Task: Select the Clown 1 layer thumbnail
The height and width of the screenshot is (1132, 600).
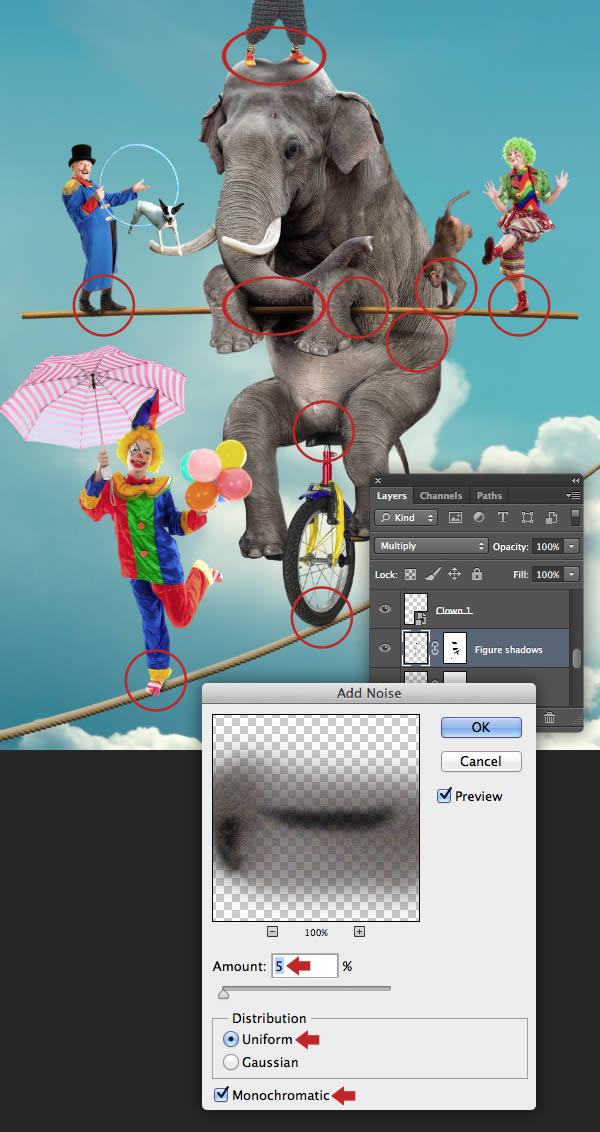Action: (x=415, y=609)
